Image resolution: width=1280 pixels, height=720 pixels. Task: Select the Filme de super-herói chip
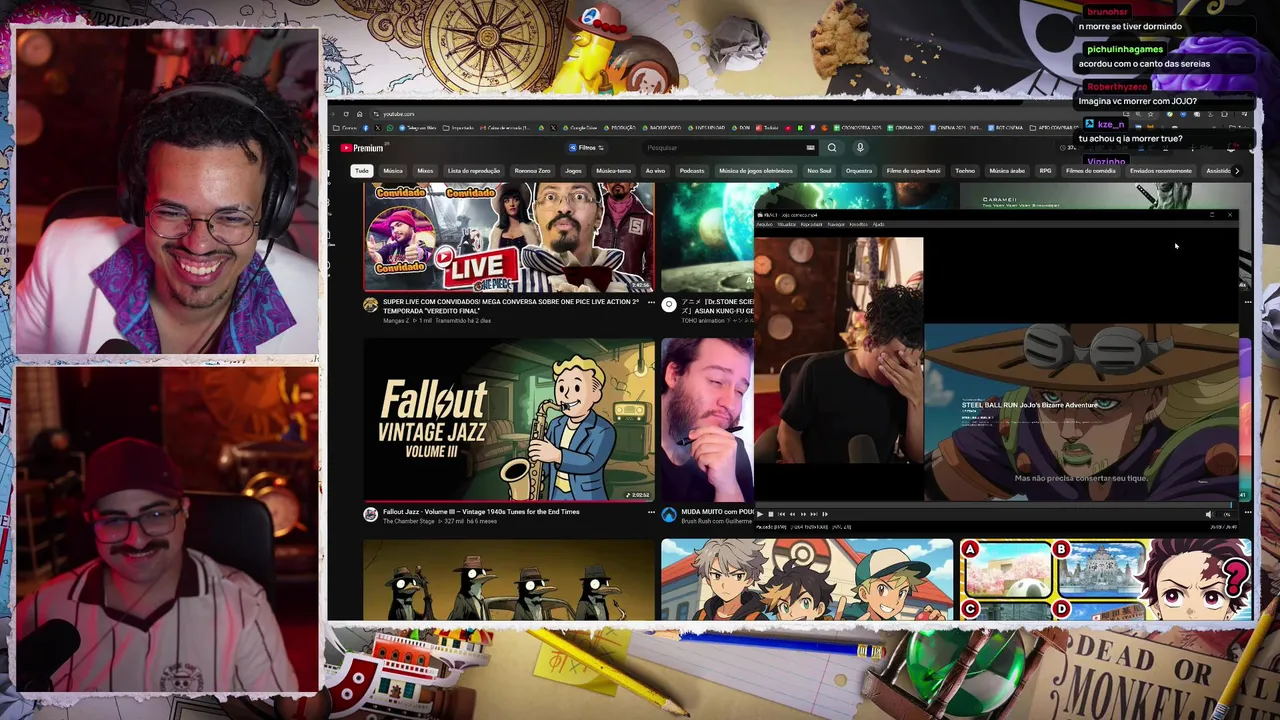pyautogui.click(x=914, y=171)
